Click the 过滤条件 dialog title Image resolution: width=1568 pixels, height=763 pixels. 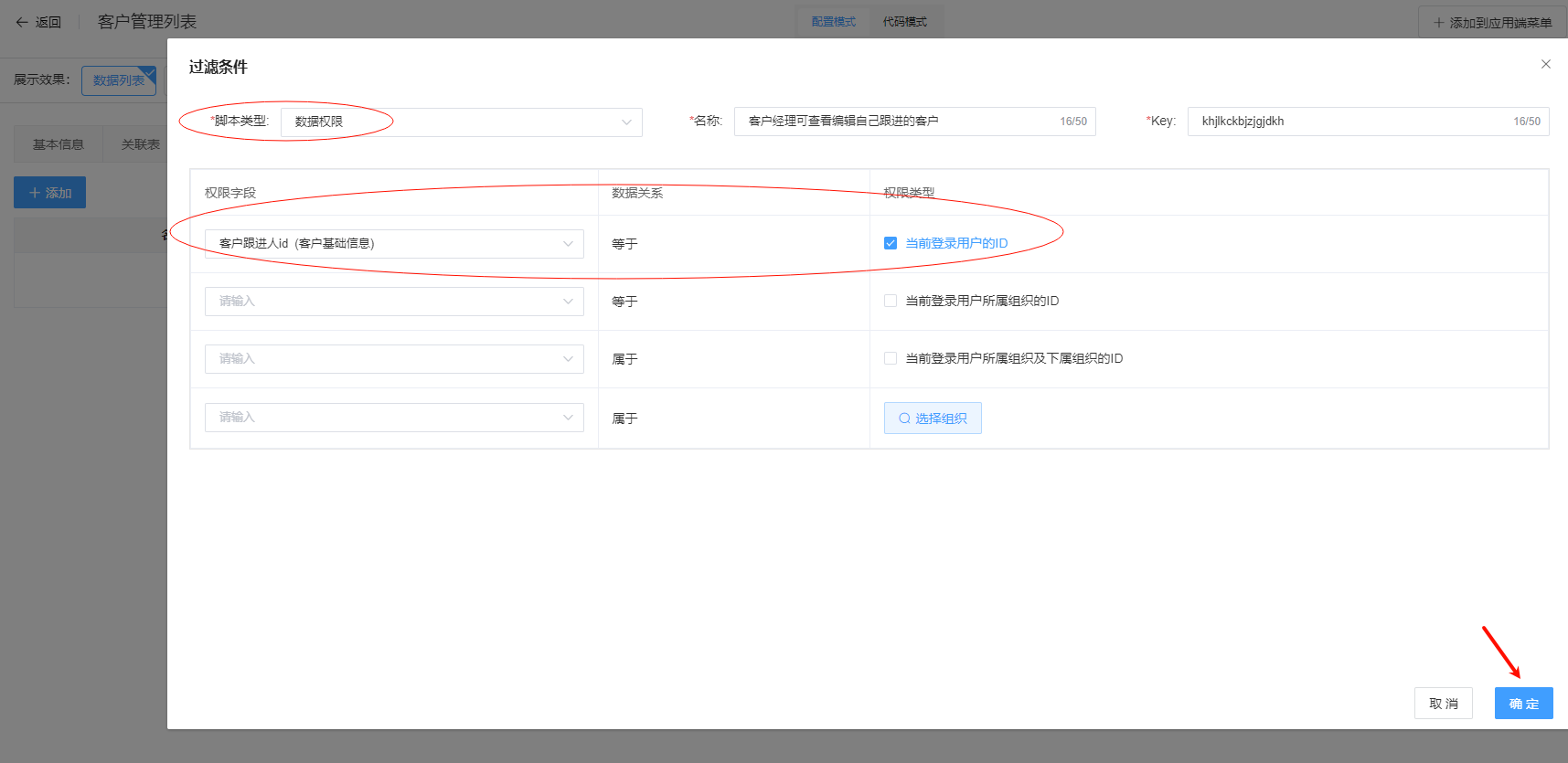click(218, 67)
